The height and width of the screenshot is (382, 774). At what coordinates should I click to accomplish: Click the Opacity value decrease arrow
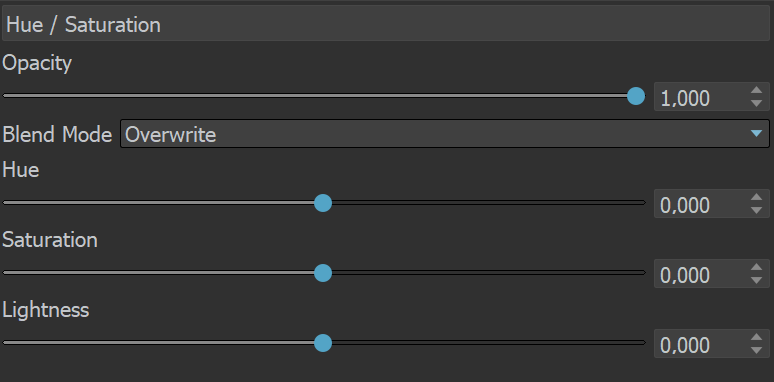point(756,103)
